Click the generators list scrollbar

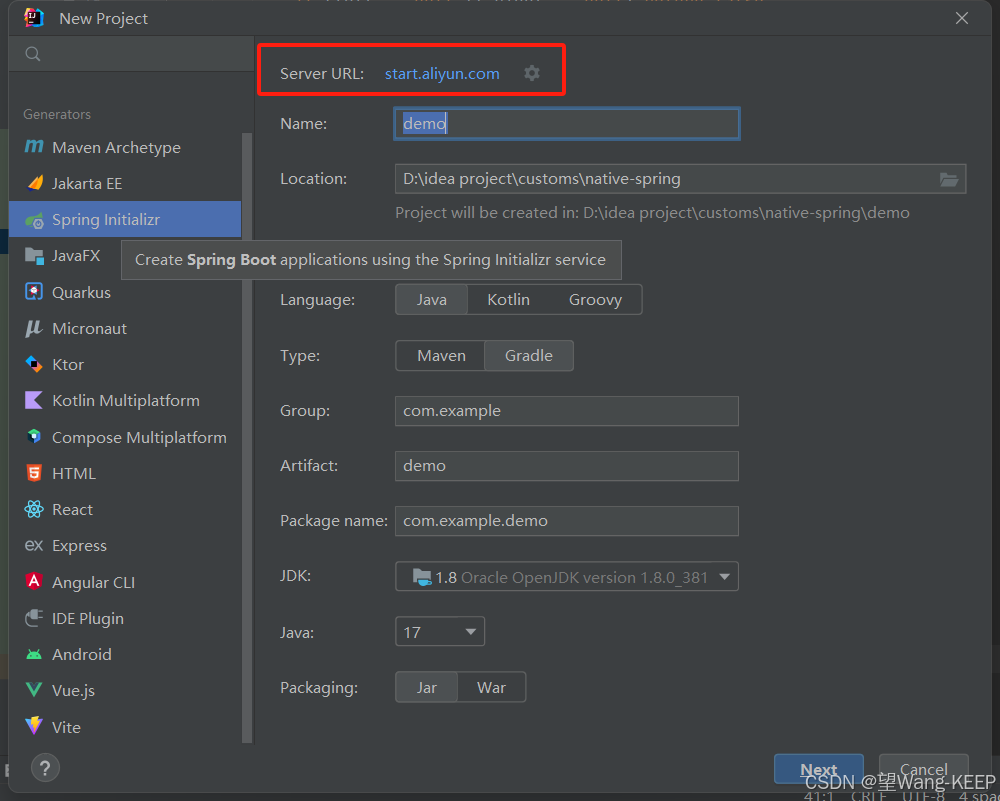(247, 437)
